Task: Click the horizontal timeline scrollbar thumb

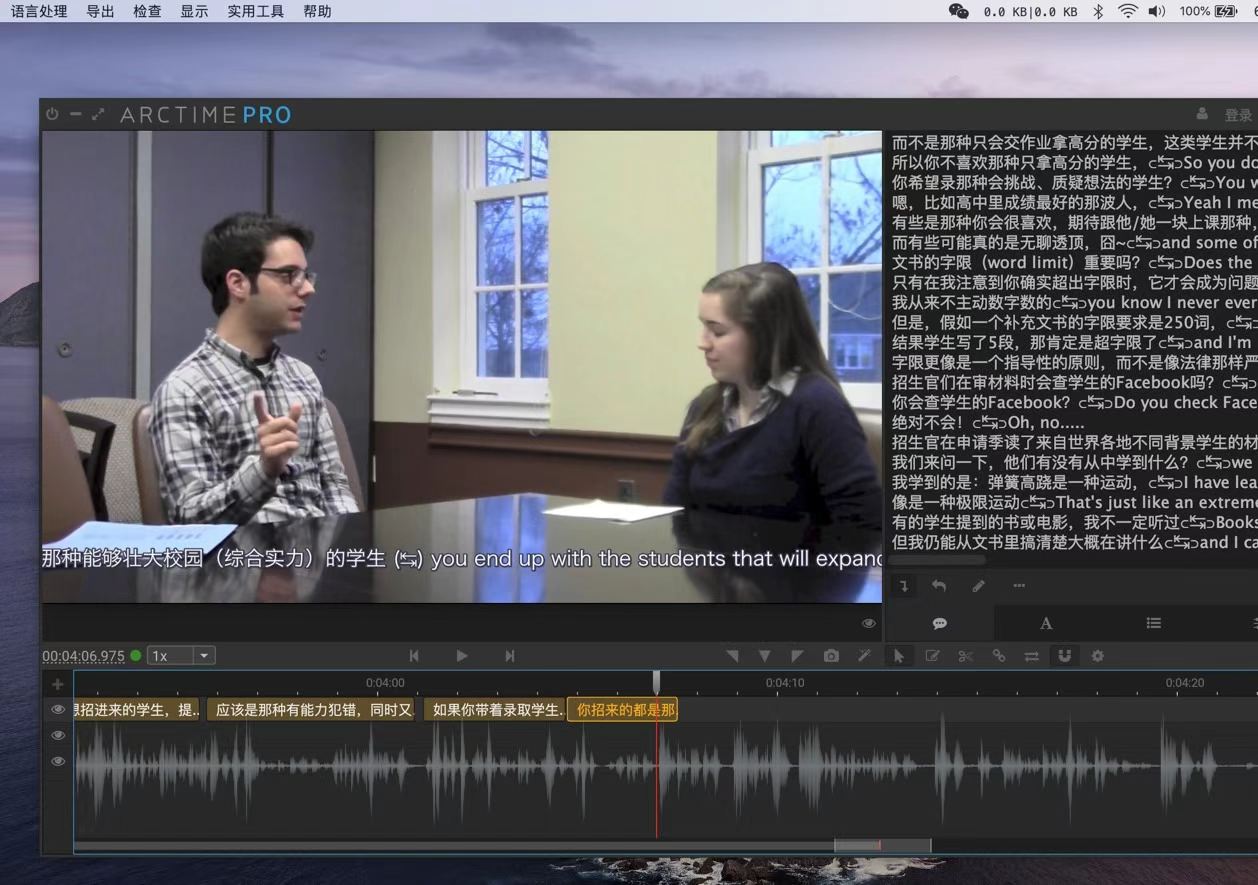Action: pyautogui.click(x=882, y=846)
